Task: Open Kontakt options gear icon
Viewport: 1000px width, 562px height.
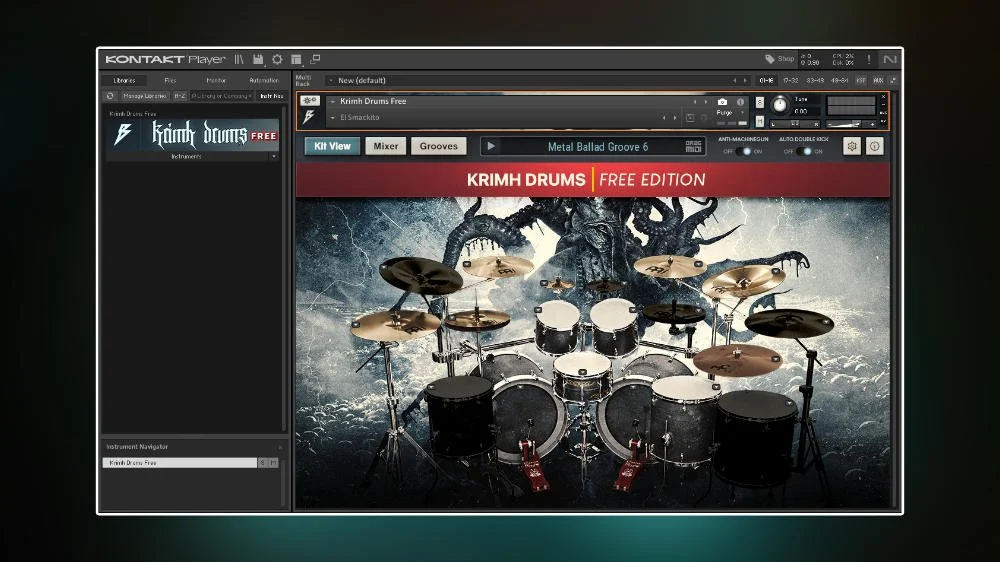Action: (277, 59)
